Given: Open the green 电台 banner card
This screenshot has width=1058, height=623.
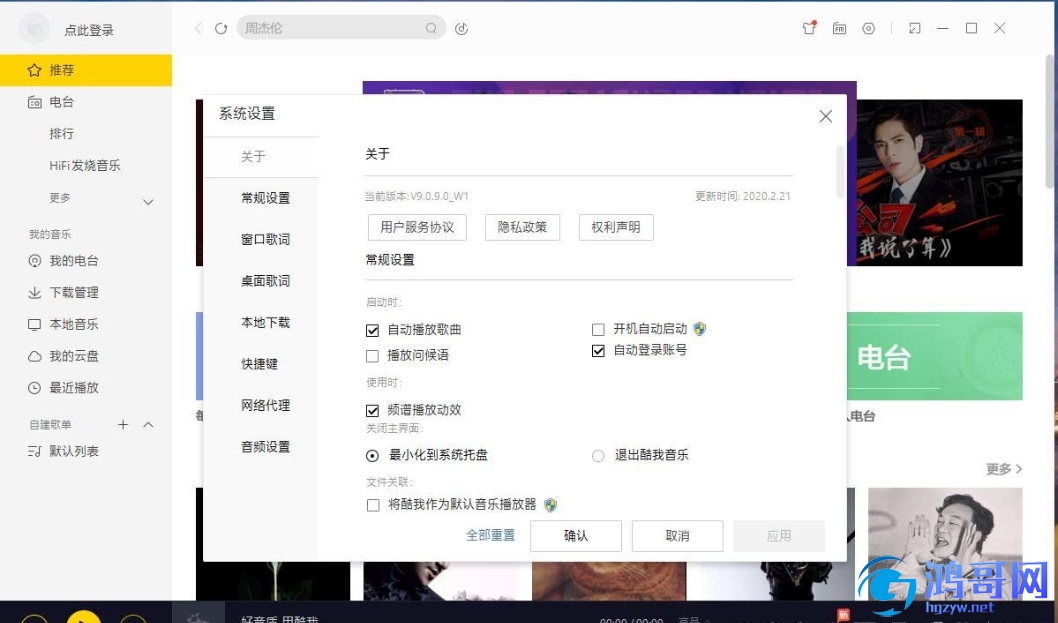Looking at the screenshot, I should pos(935,356).
